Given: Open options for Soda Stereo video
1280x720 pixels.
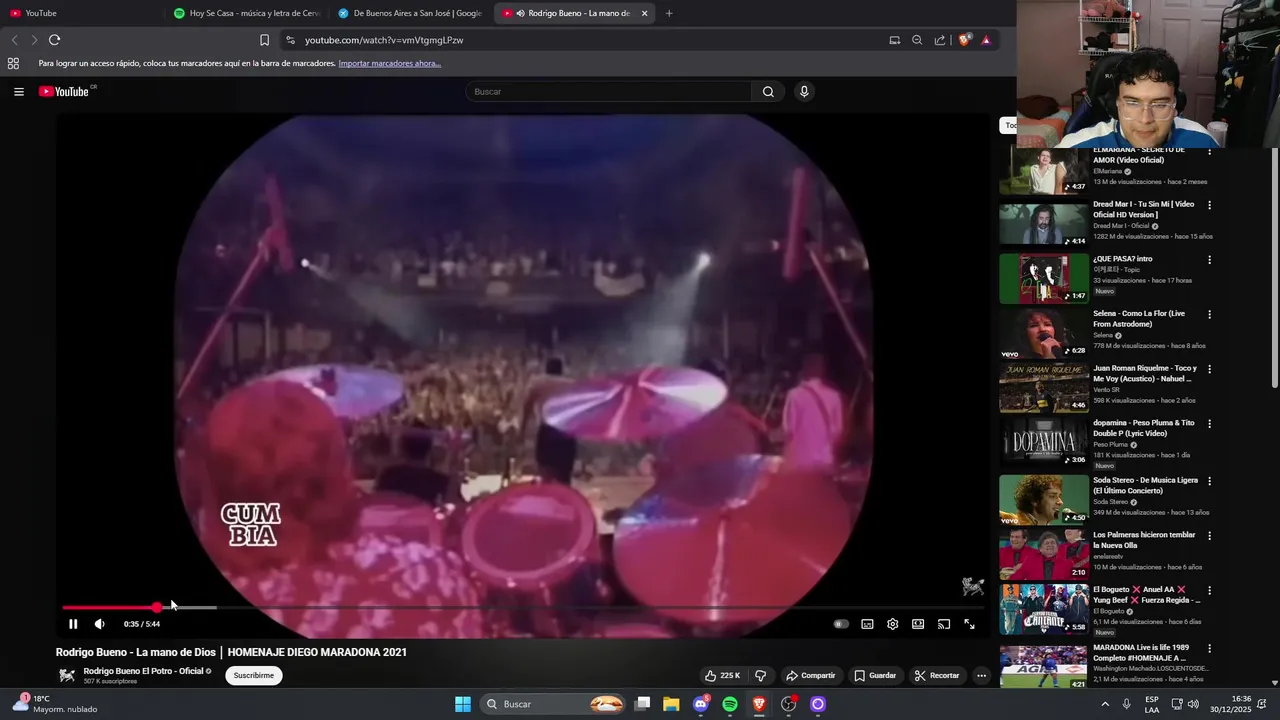Looking at the screenshot, I should pos(1209,480).
